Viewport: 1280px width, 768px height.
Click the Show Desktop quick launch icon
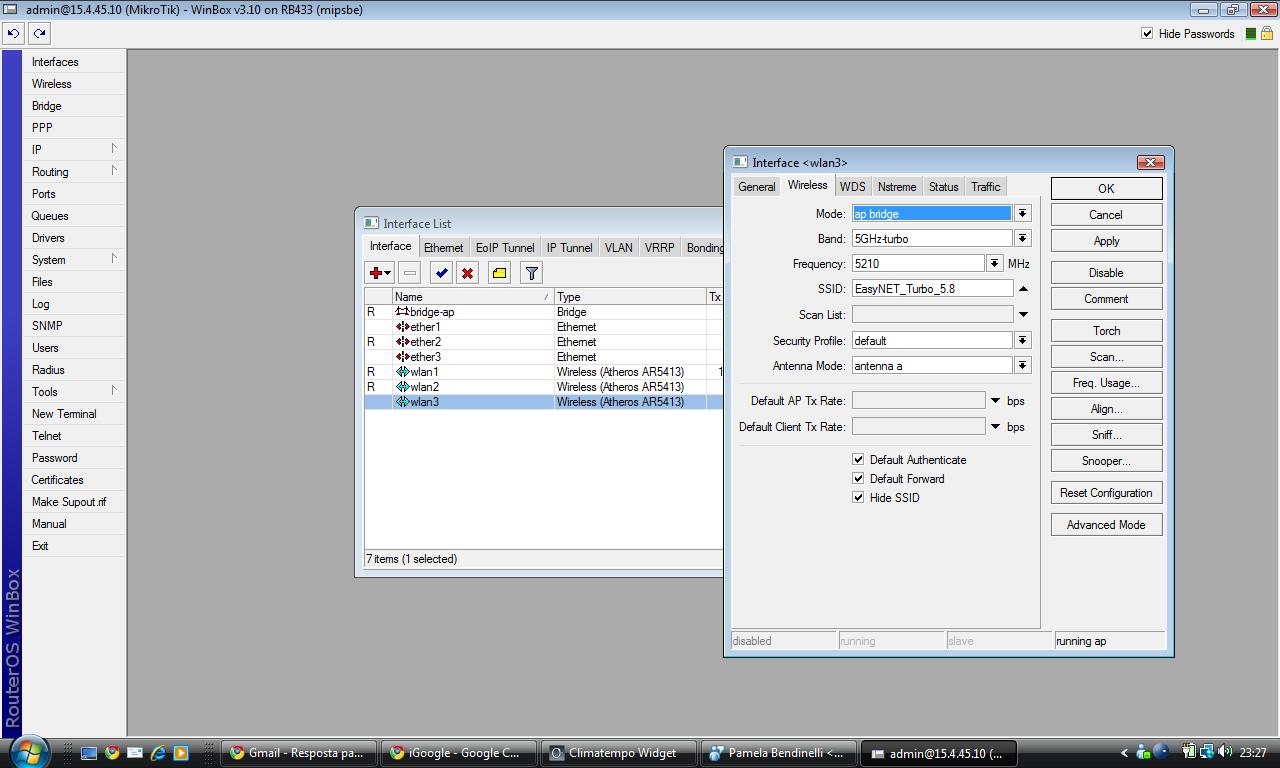89,753
